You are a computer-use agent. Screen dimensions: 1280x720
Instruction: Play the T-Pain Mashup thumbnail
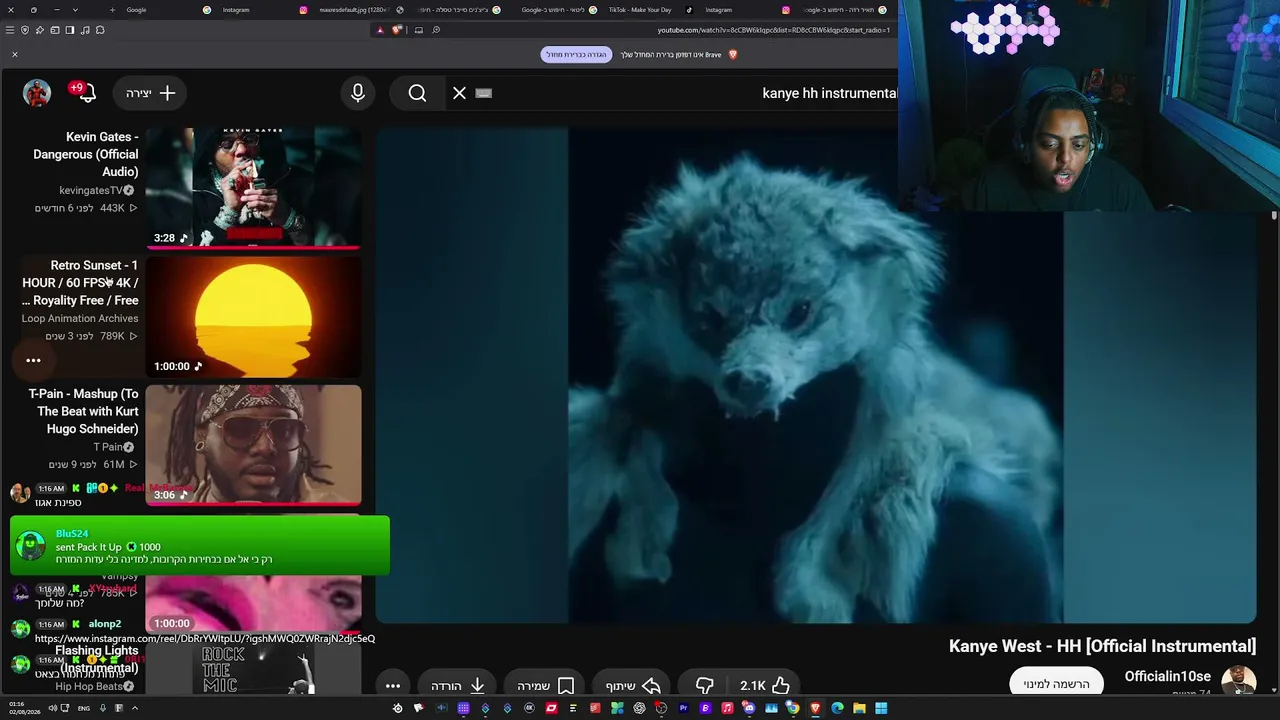(x=253, y=445)
